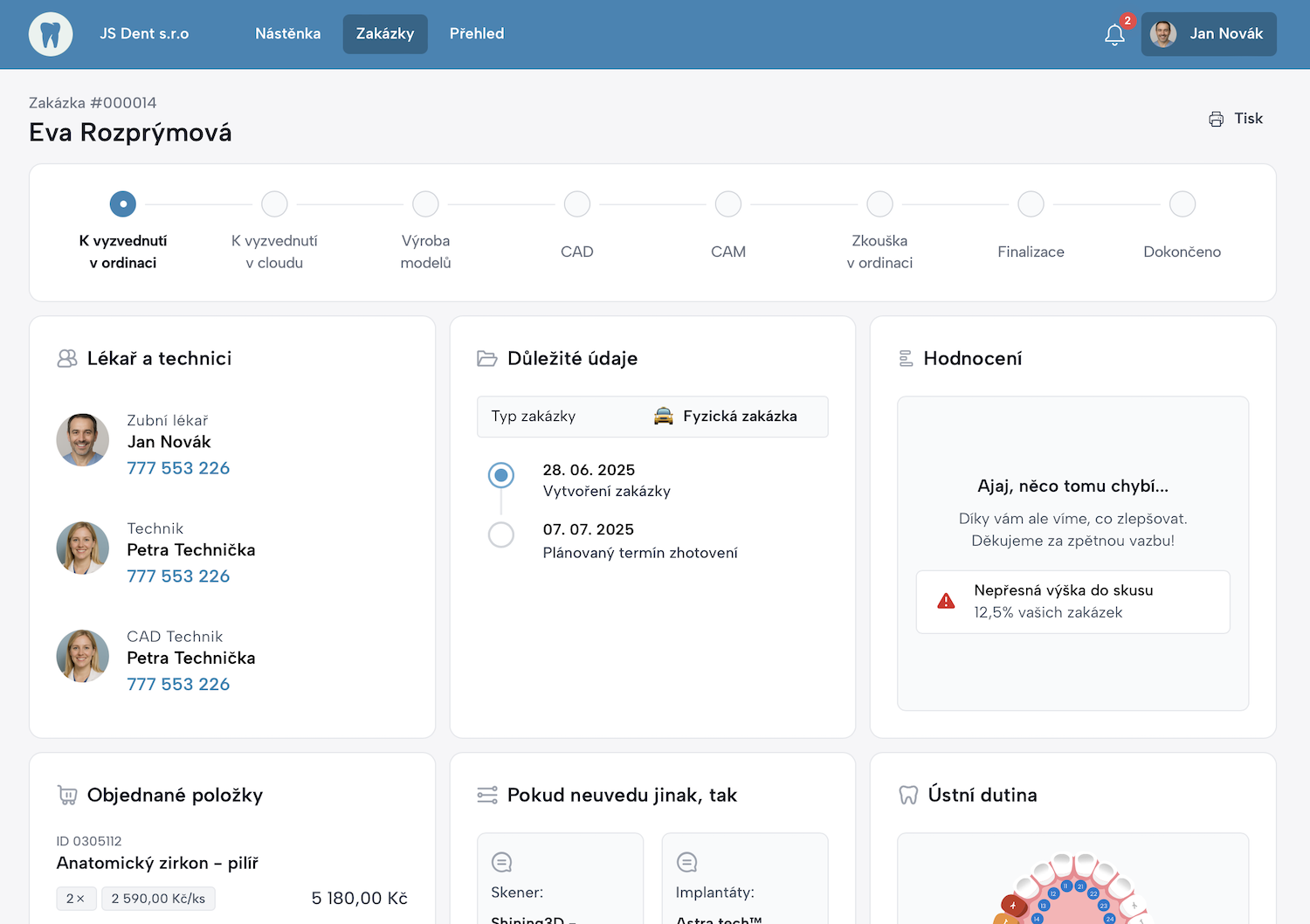This screenshot has height=924, width=1310.
Task: Click the people icon beside Lékař a technici
Action: coord(67,358)
